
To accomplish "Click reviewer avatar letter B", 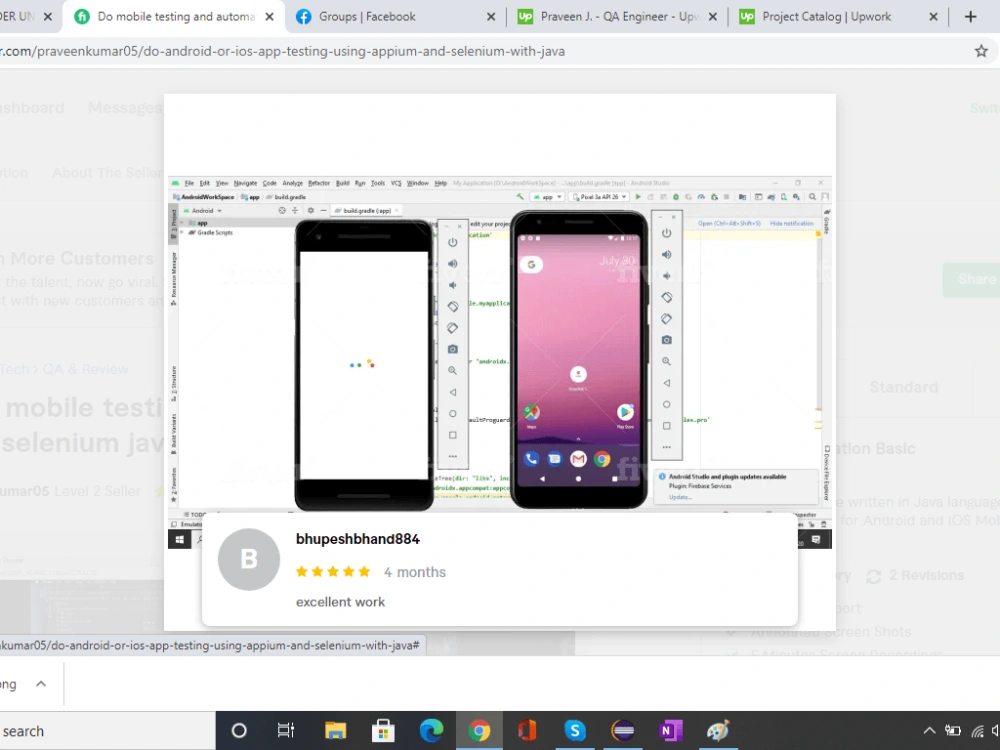I will (x=249, y=559).
